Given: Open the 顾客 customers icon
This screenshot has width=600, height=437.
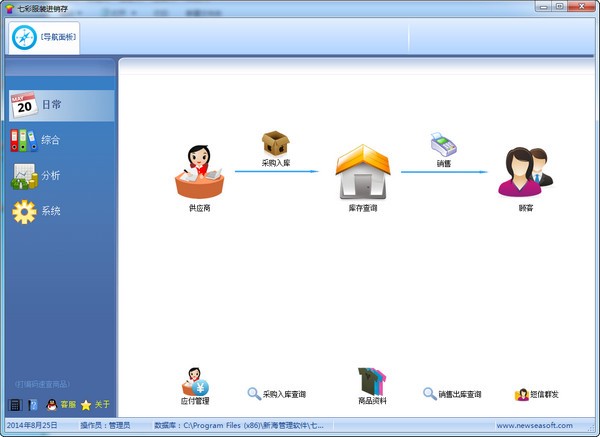Looking at the screenshot, I should (x=526, y=172).
